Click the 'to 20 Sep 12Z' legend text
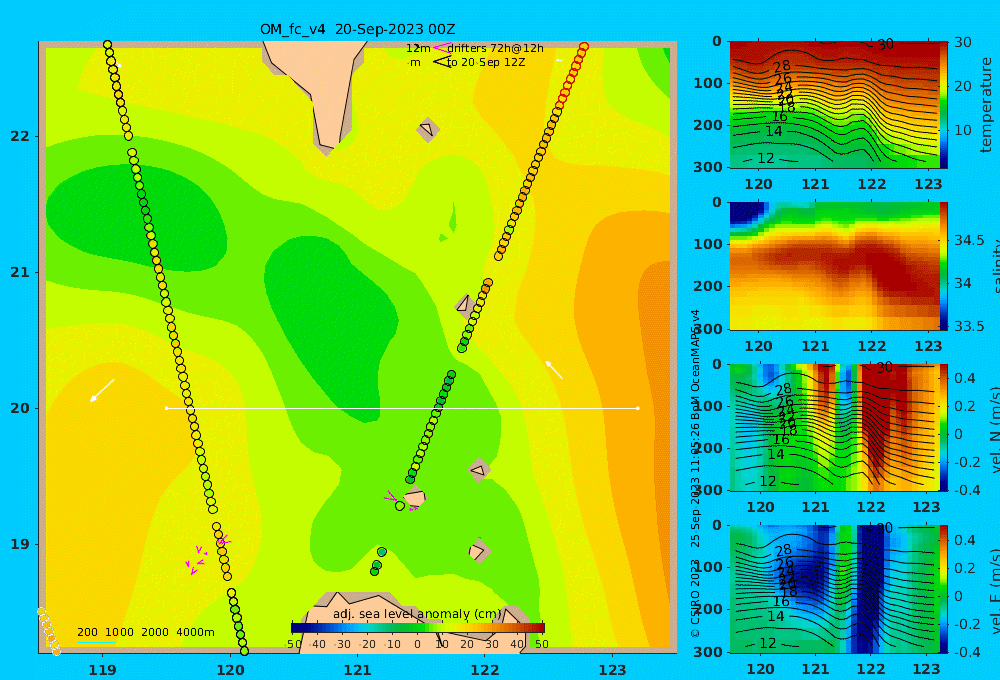Viewport: 1000px width, 680px height. 486,63
